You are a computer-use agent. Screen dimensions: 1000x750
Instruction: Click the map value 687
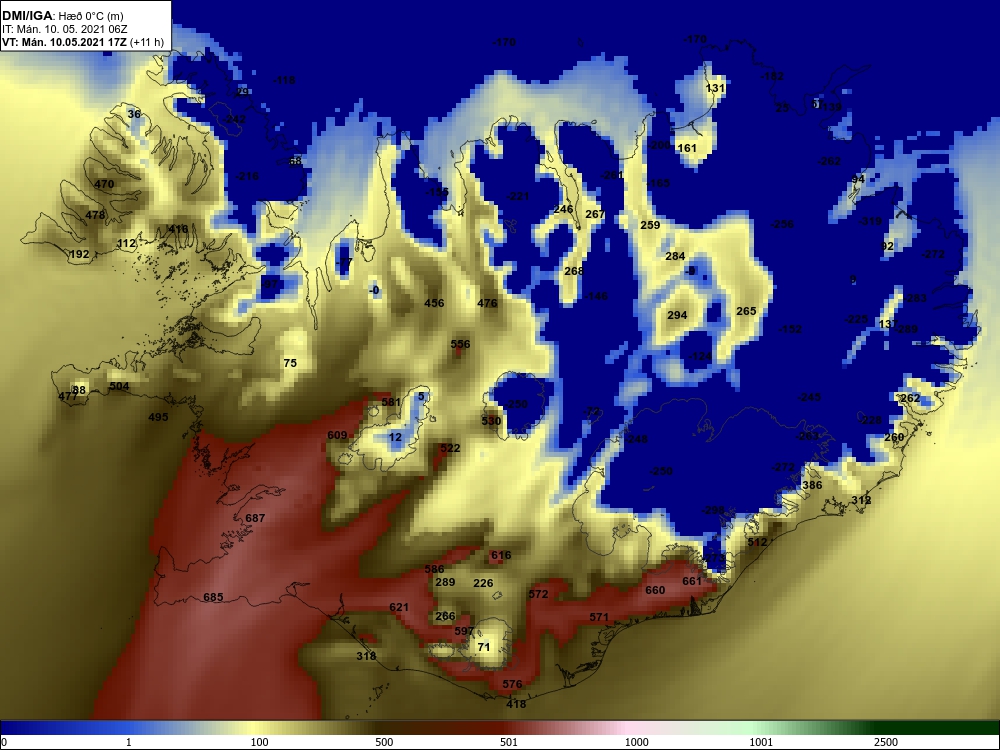click(x=255, y=518)
